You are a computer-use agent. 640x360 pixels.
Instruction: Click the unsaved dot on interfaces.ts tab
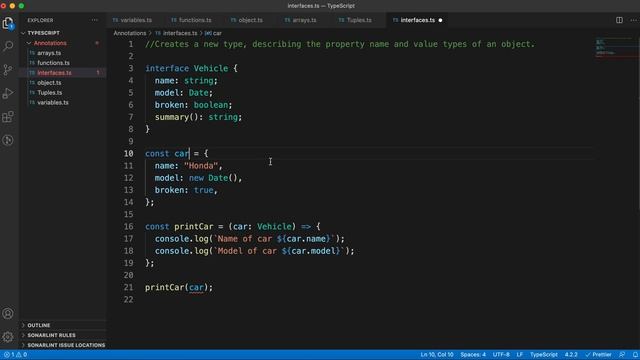coord(440,20)
